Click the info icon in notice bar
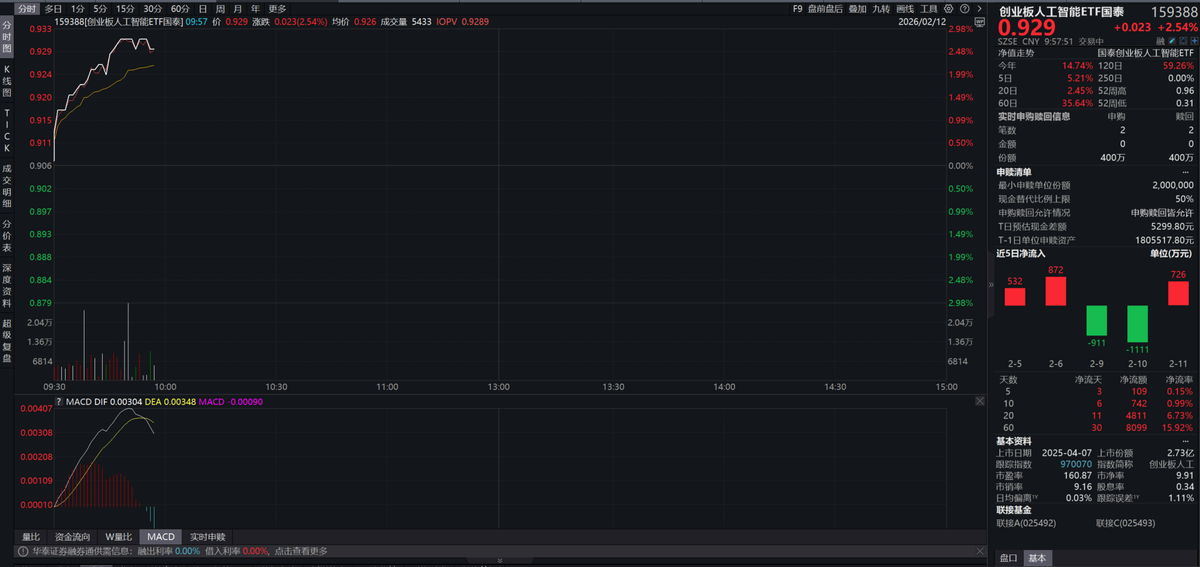Image resolution: width=1200 pixels, height=567 pixels. pyautogui.click(x=21, y=551)
